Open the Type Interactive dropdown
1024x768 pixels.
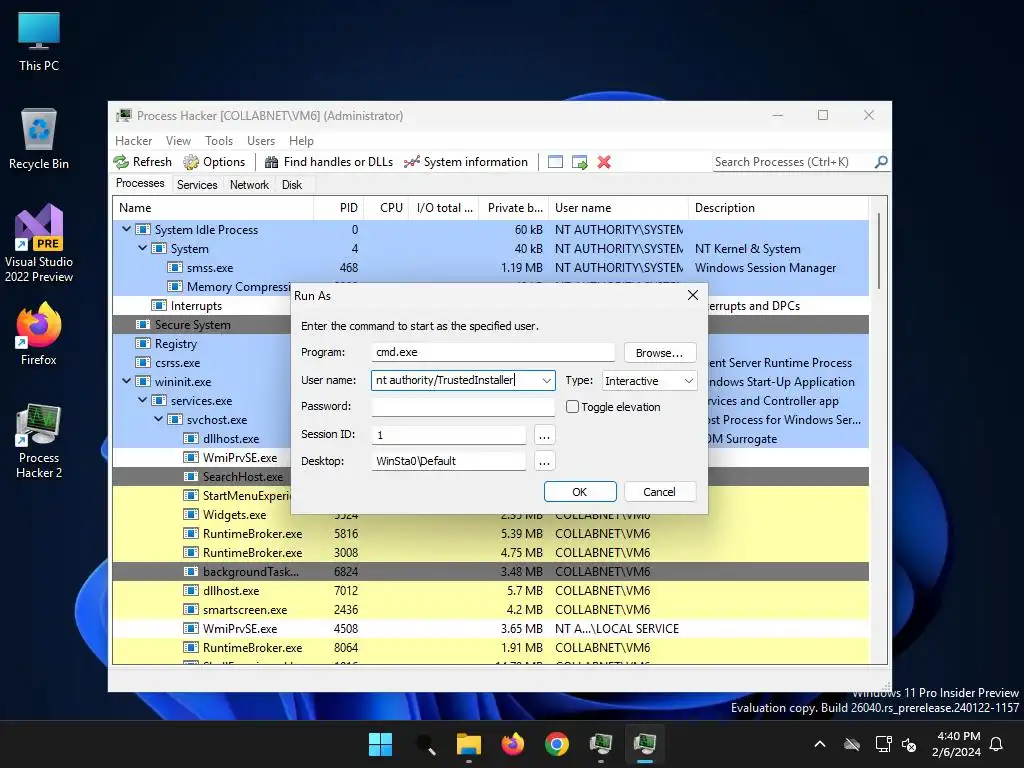(648, 381)
